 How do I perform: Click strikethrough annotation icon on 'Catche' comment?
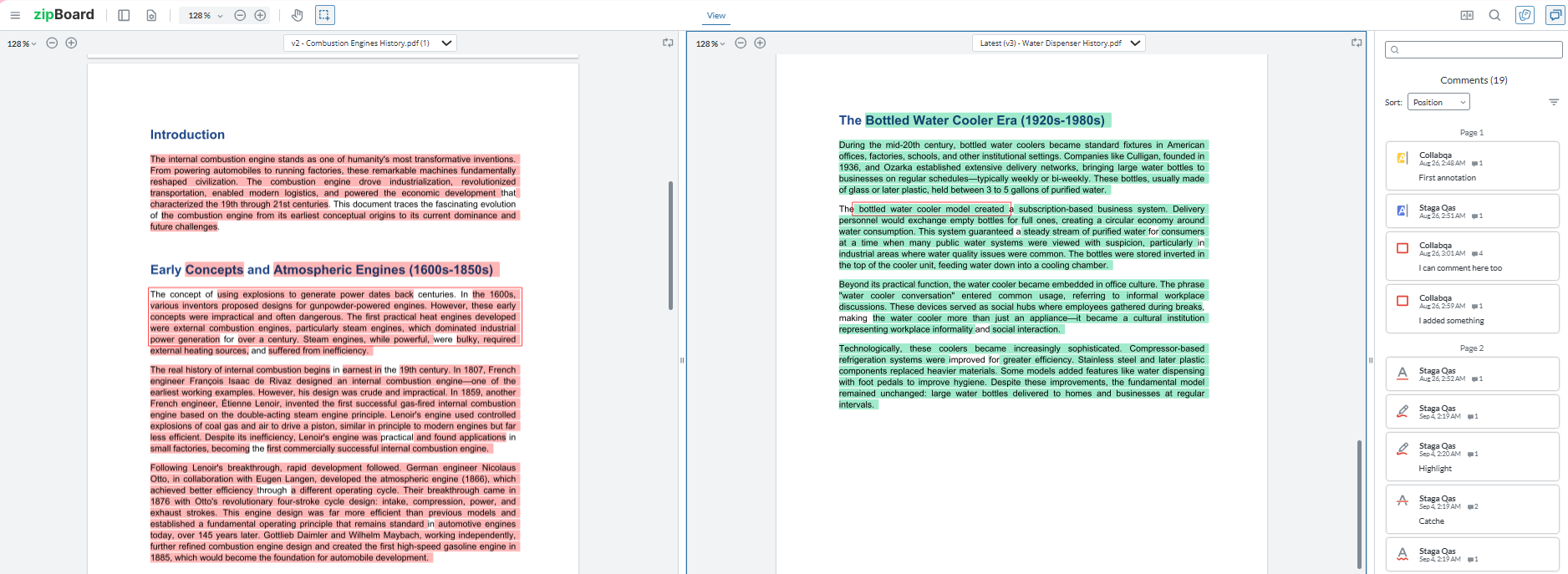1403,501
